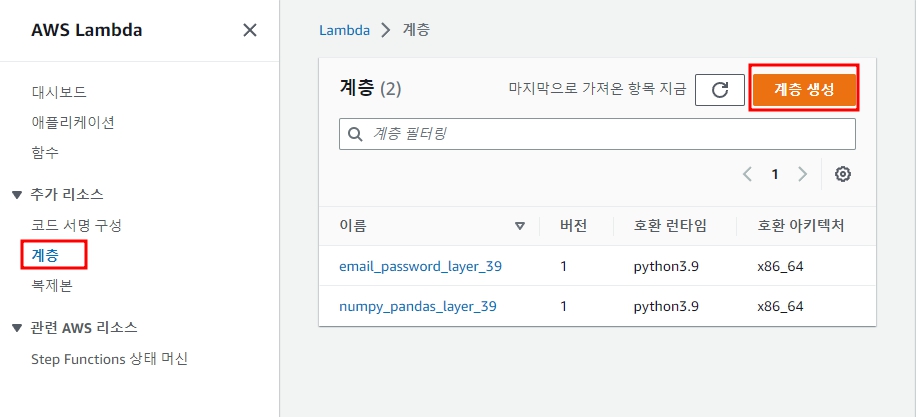This screenshot has width=919, height=417.
Task: Click the 계층 breadcrumb text
Action: point(416,30)
